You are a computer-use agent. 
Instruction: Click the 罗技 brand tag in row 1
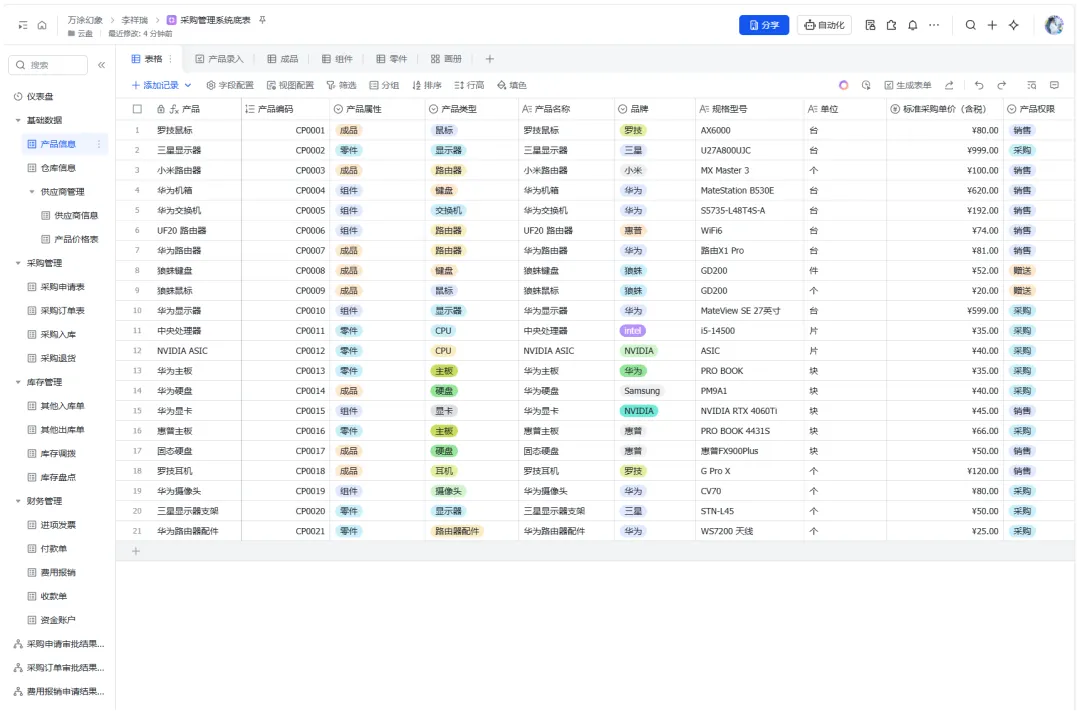pos(633,130)
